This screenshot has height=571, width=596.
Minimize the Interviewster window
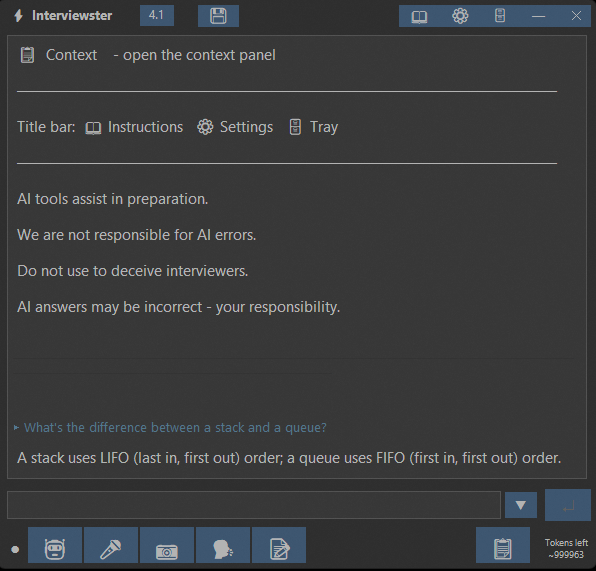538,16
